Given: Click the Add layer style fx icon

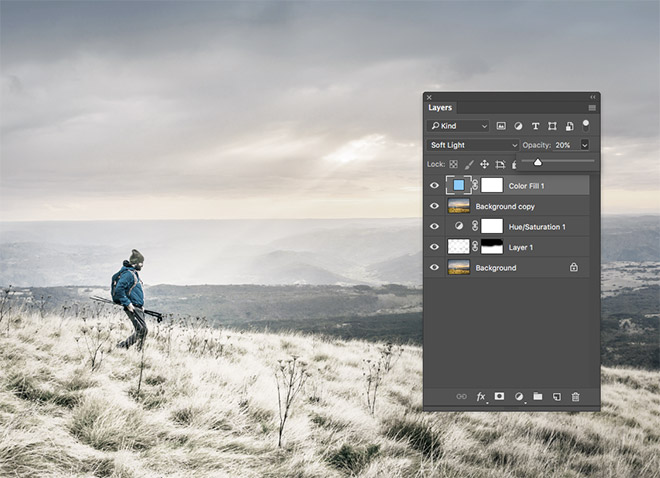Looking at the screenshot, I should pyautogui.click(x=481, y=397).
